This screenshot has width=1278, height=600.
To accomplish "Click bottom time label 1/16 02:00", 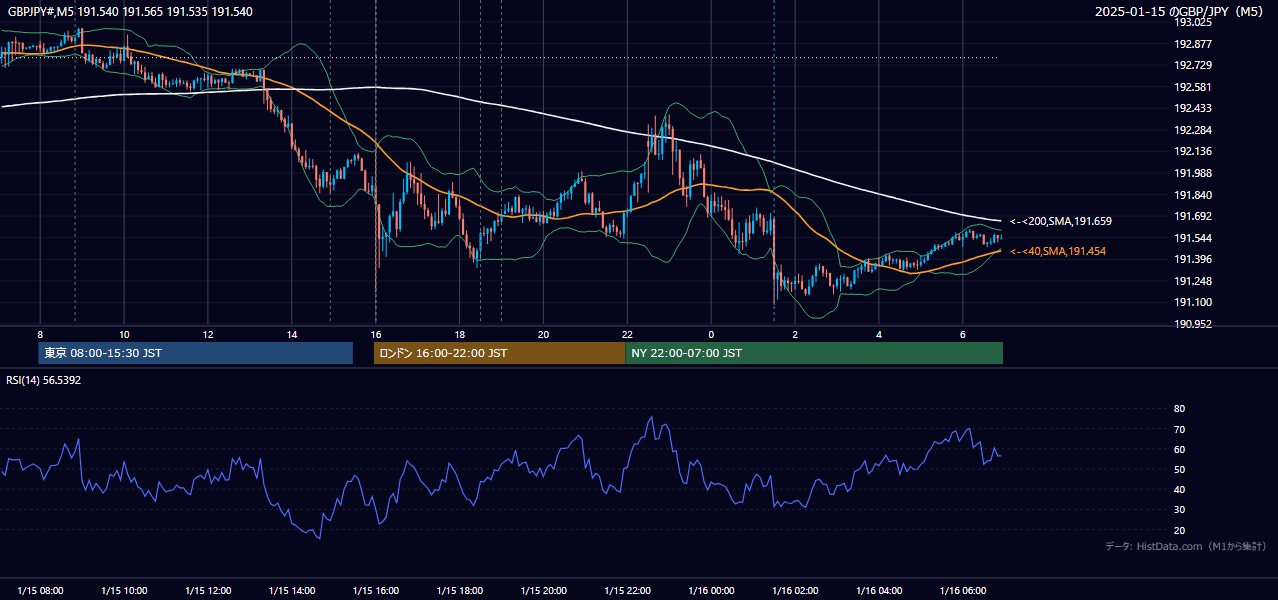I will (x=795, y=591).
